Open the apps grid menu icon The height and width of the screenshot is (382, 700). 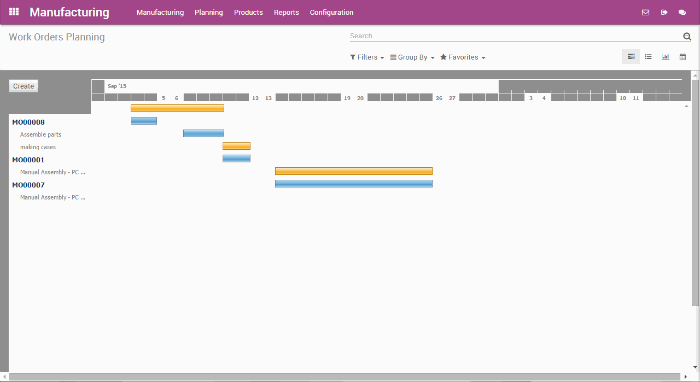(14, 12)
